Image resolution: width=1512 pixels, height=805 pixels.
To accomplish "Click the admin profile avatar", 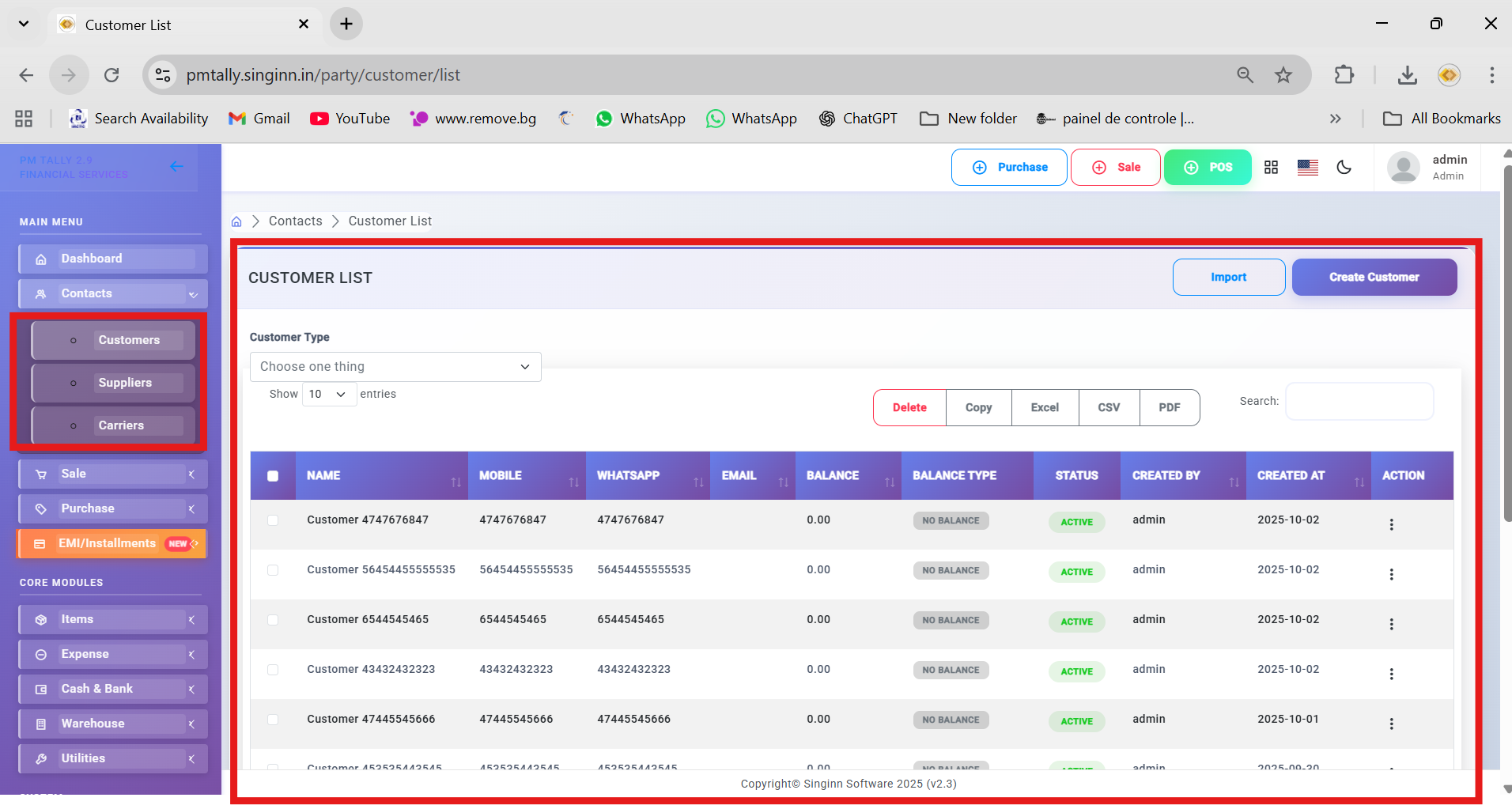I will (1403, 168).
